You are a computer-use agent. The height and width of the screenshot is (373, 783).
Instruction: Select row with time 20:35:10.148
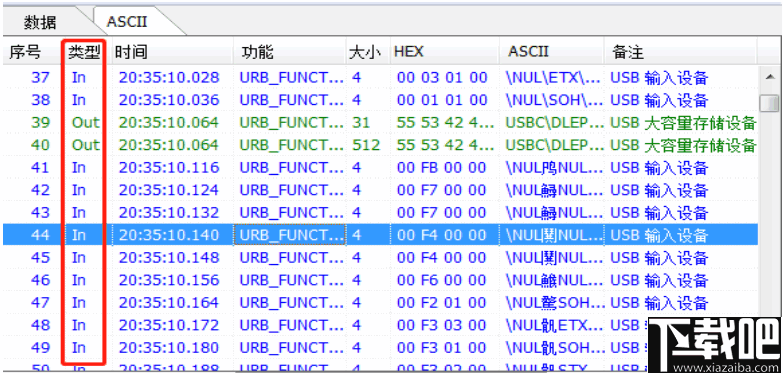click(381, 257)
